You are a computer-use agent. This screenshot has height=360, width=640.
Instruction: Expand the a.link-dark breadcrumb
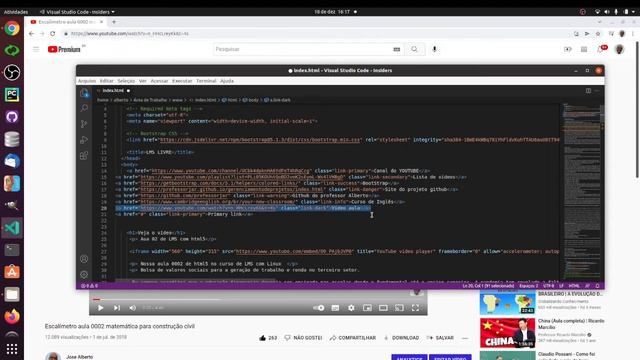click(277, 100)
